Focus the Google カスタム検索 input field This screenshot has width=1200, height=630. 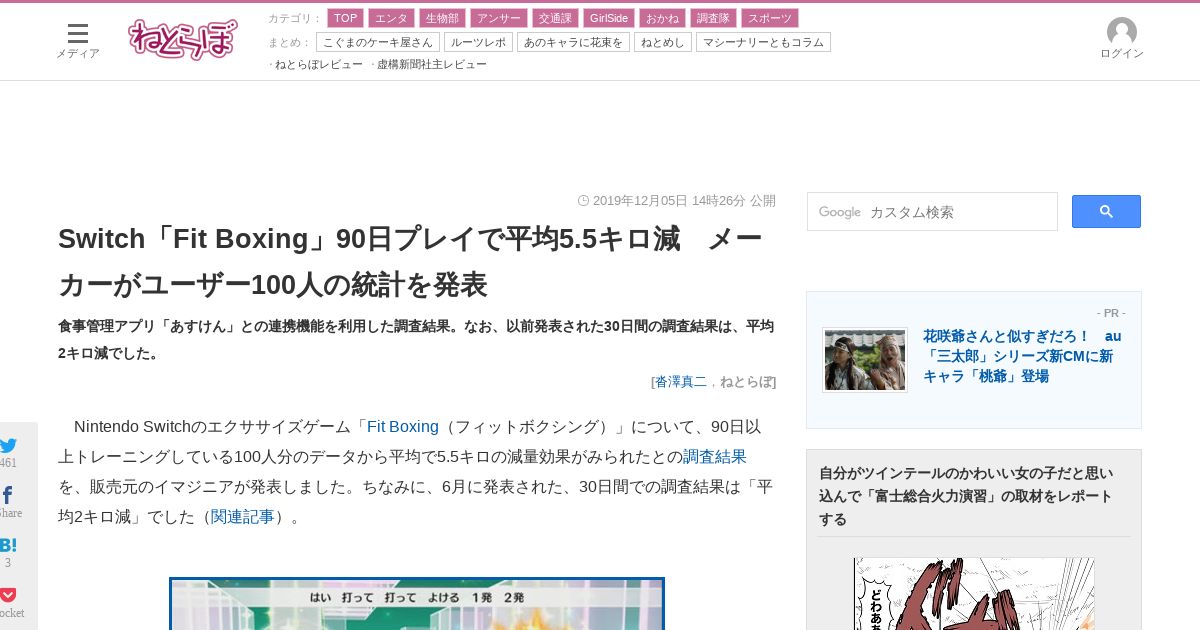coord(932,212)
